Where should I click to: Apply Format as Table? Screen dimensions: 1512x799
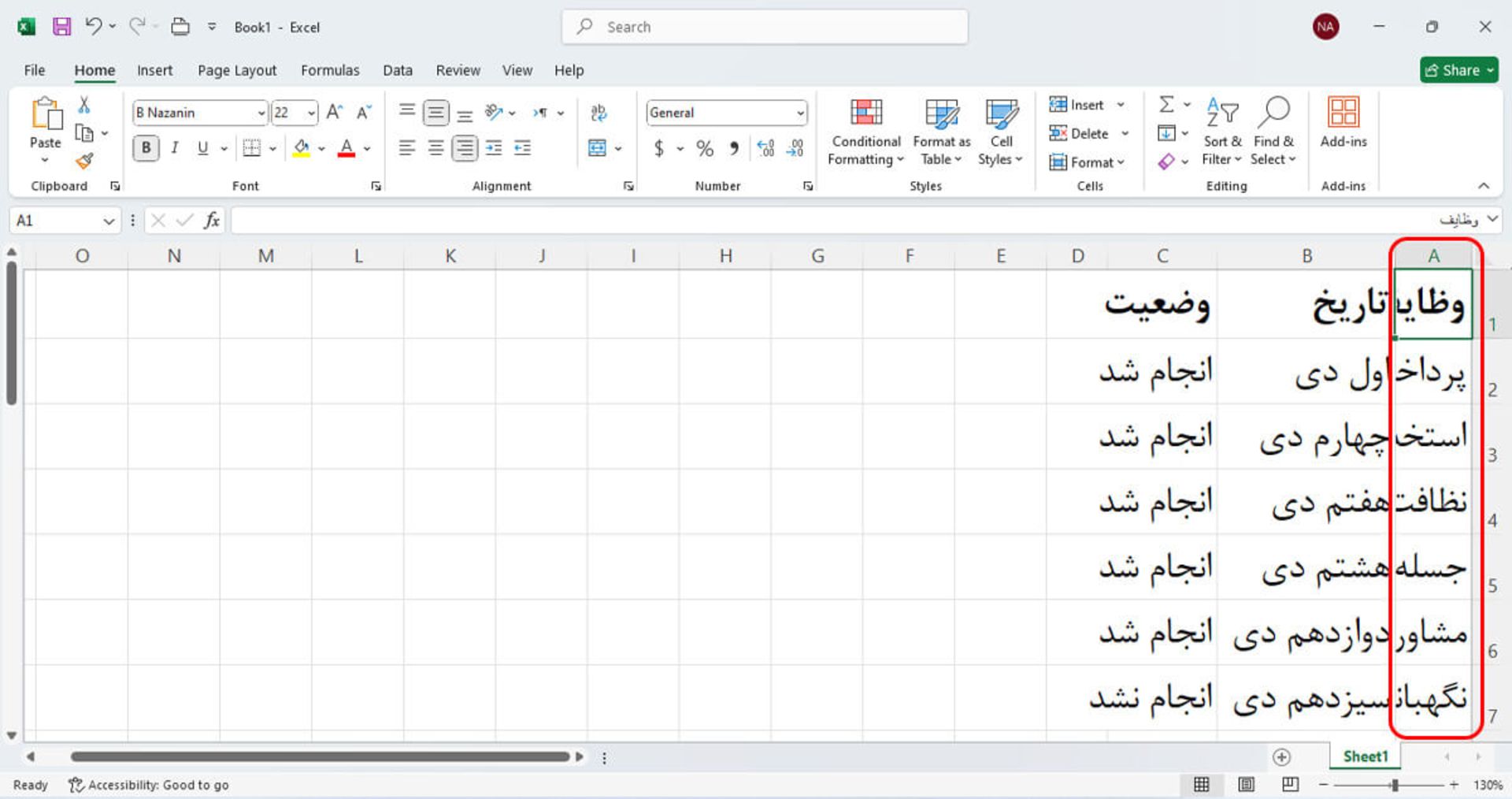(941, 132)
